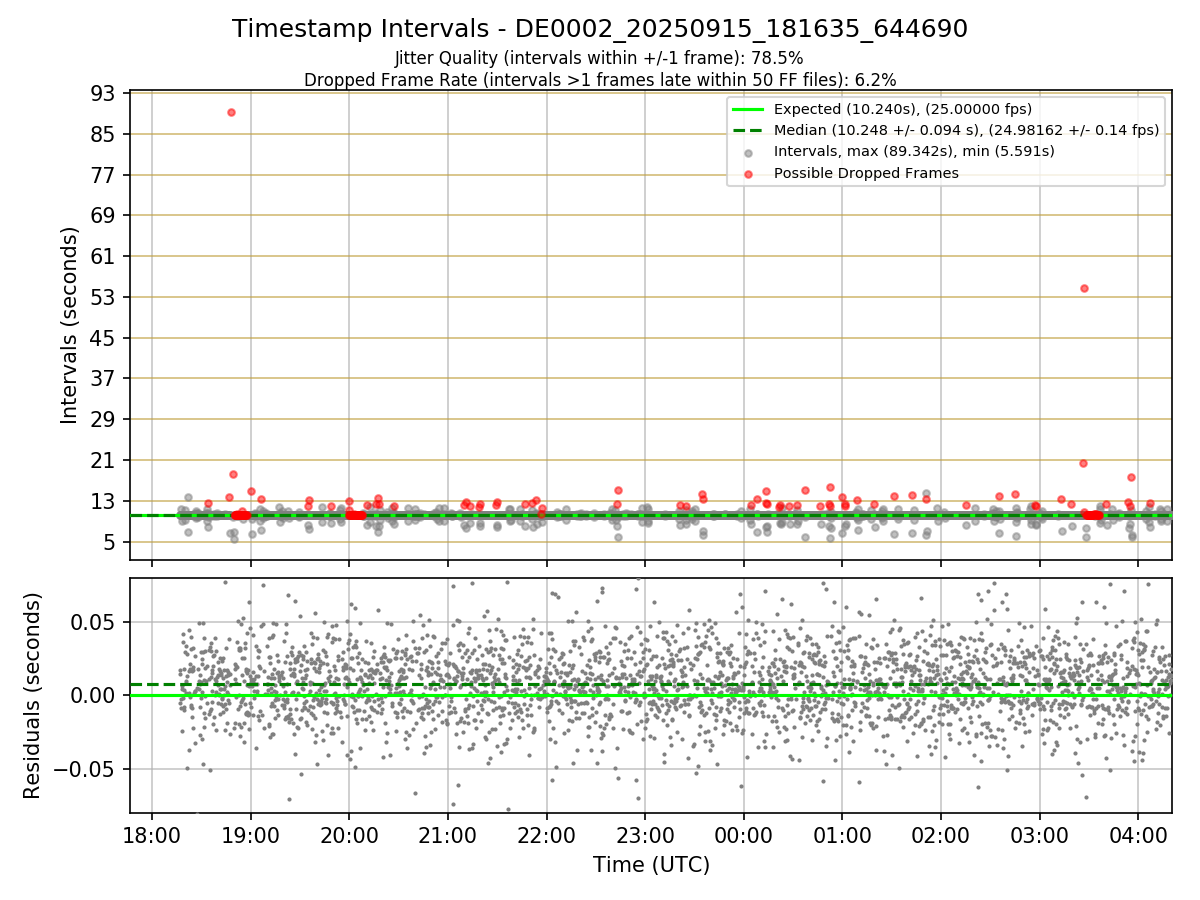The width and height of the screenshot is (1200, 900).
Task: Click the red marker sample beside 'Possible Dropped Frames' in legend
Action: click(x=749, y=173)
